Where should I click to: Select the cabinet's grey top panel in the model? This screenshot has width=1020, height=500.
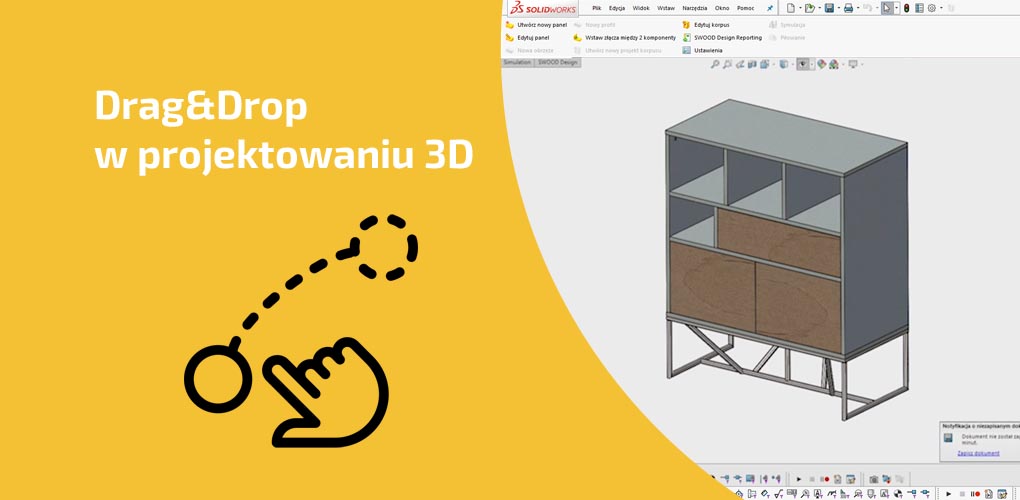(x=787, y=135)
